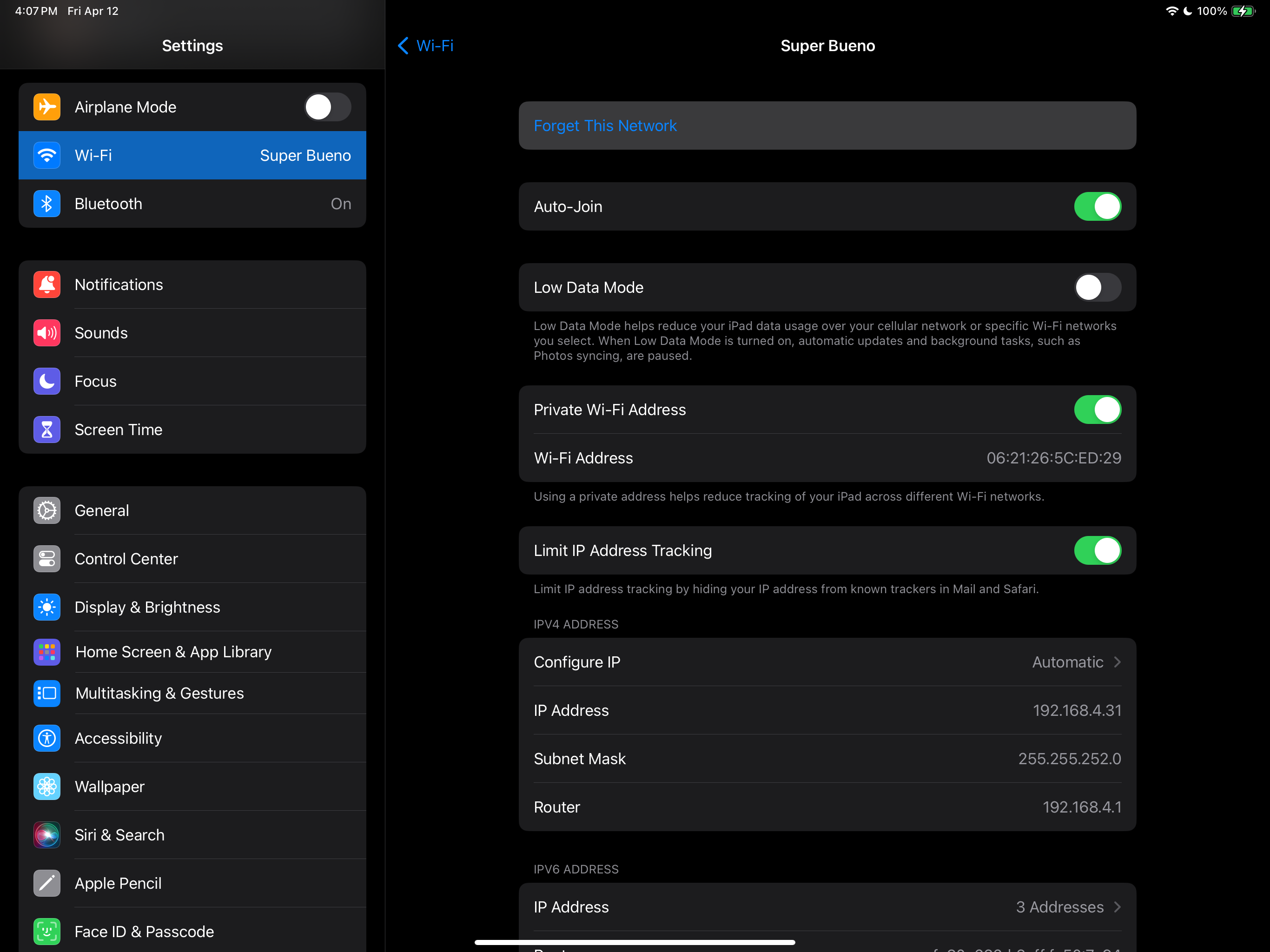
Task: Tap the Super Bueno page title
Action: click(827, 46)
